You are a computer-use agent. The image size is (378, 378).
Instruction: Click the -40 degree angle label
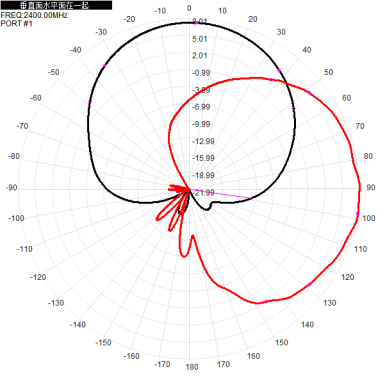coord(75,50)
